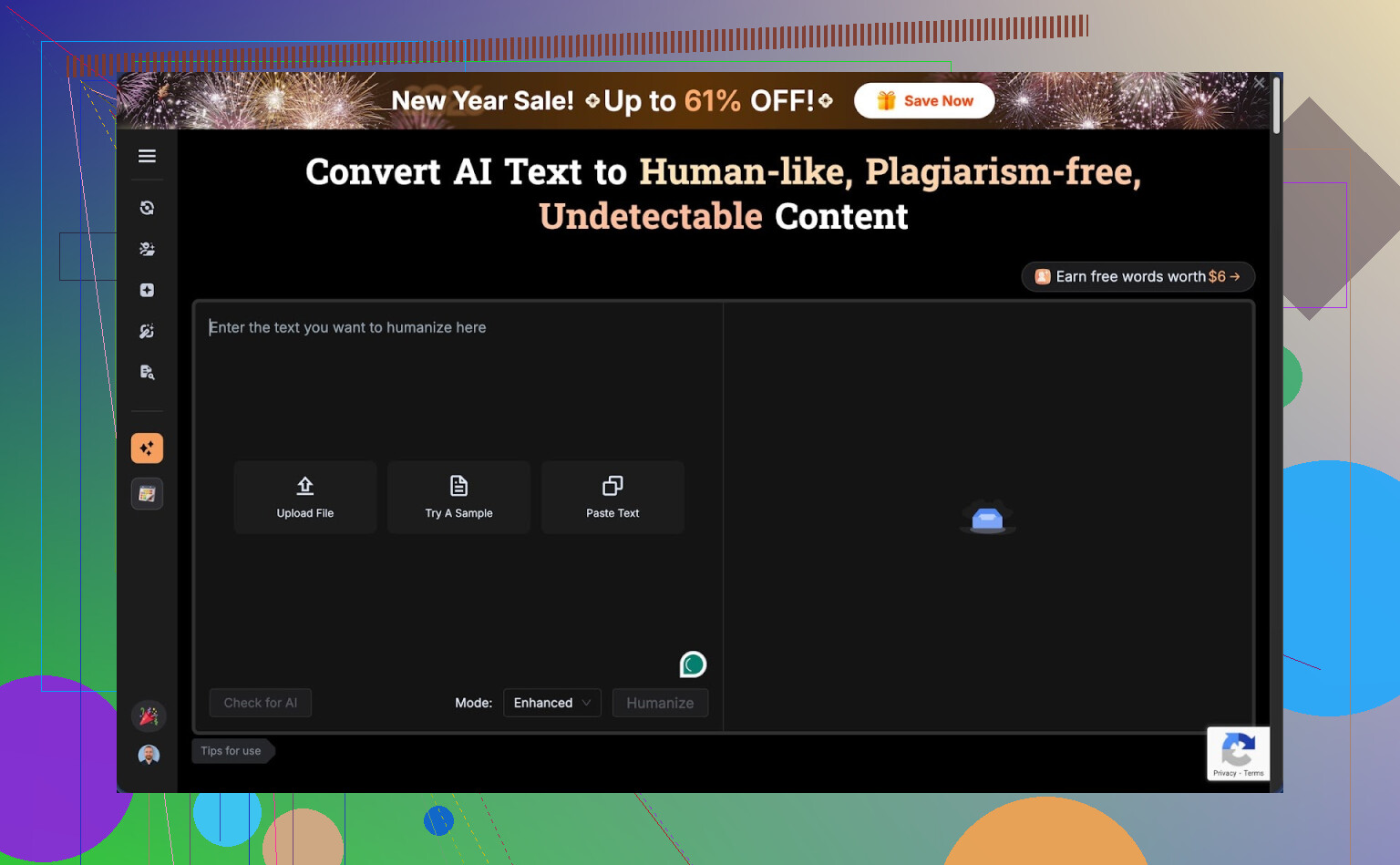Open the hamburger menu in the sidebar

[x=147, y=156]
